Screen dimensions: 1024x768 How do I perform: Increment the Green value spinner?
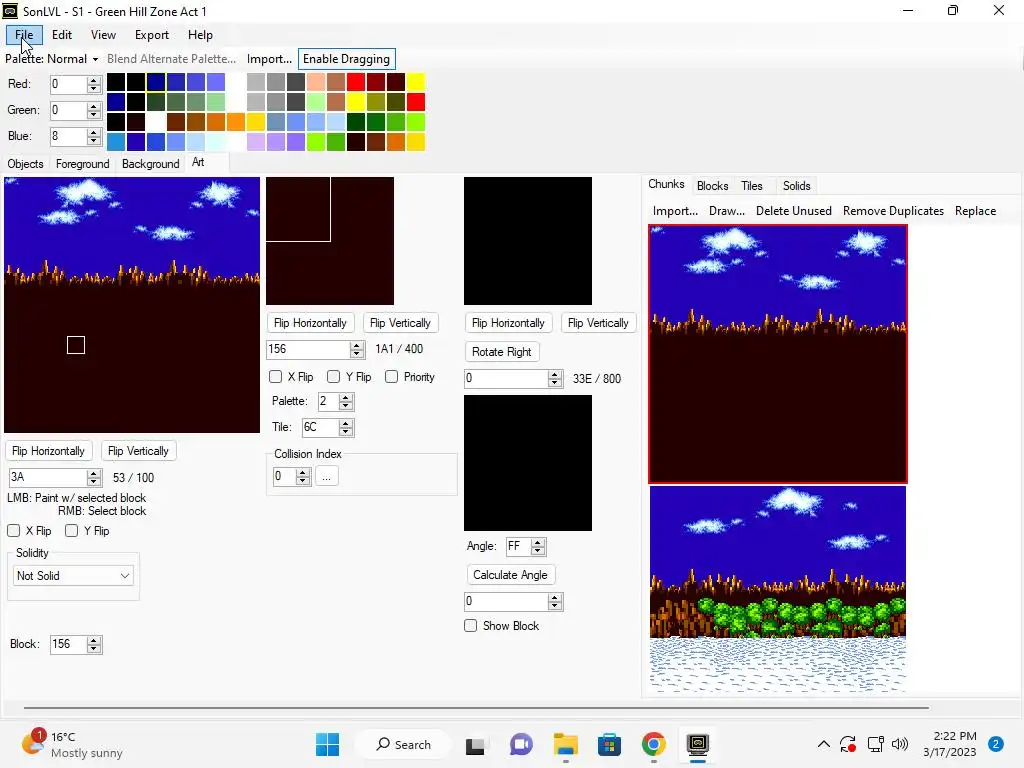pos(94,106)
